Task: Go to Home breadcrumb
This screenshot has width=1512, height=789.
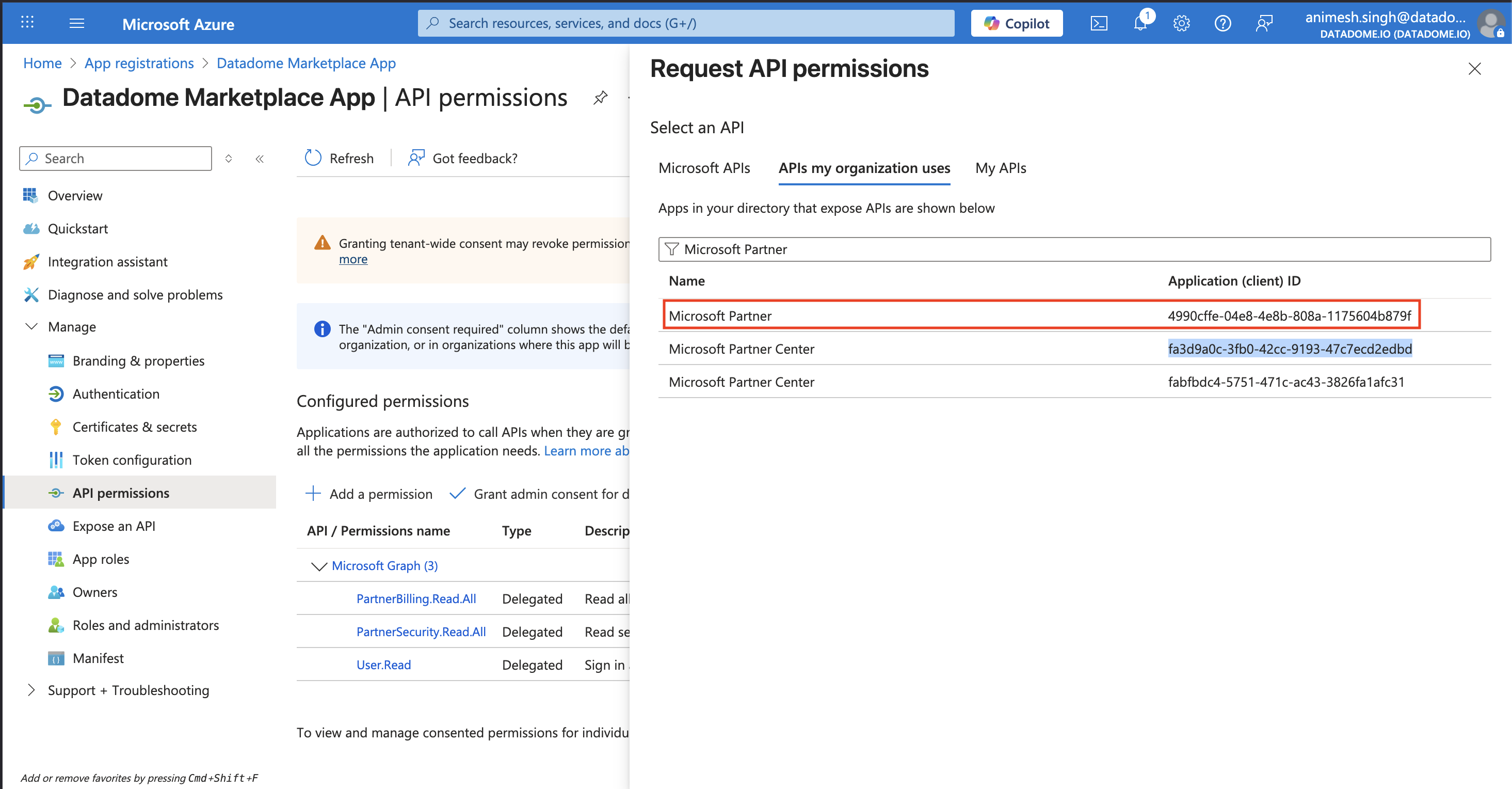Action: [x=42, y=63]
